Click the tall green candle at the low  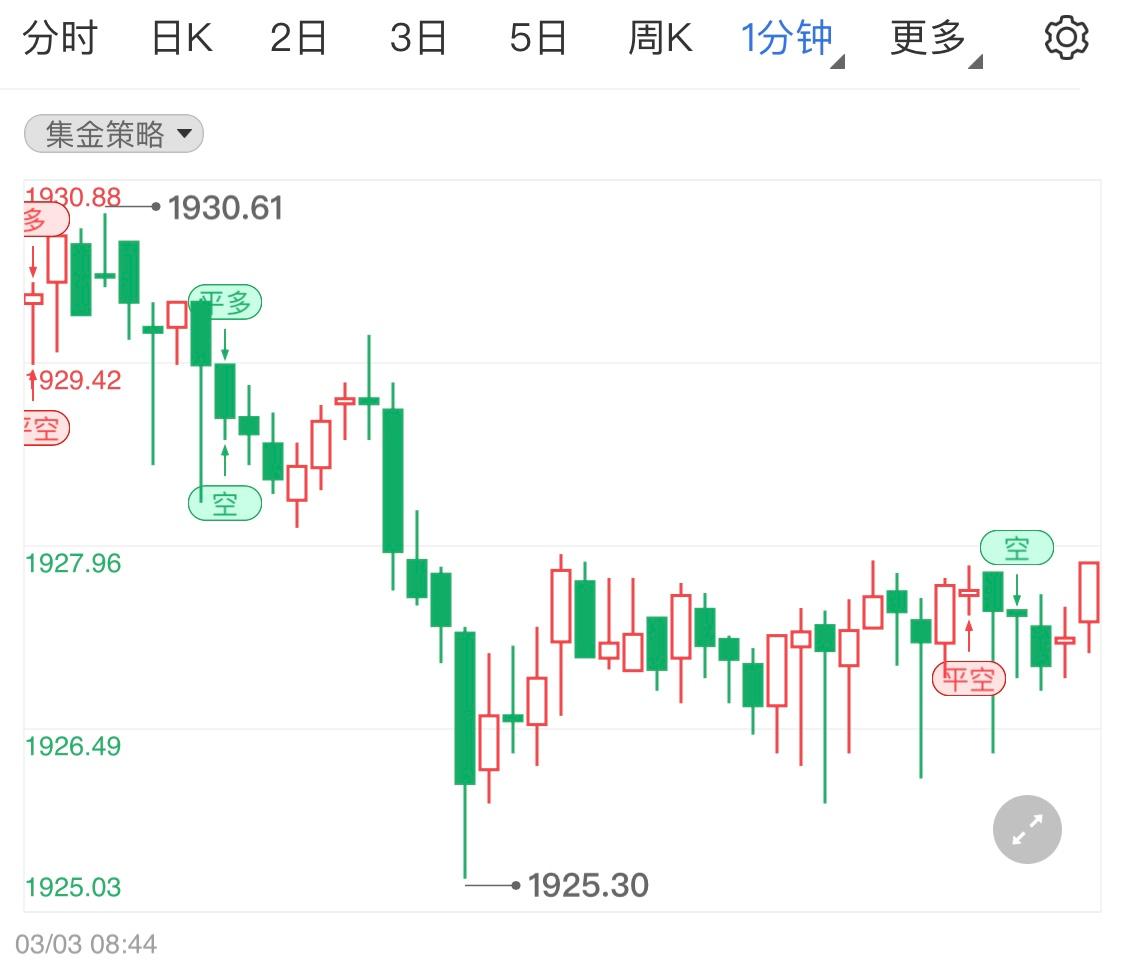point(465,708)
